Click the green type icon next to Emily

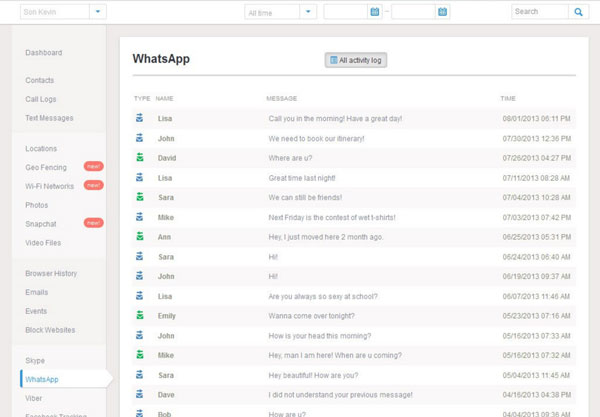(x=140, y=315)
